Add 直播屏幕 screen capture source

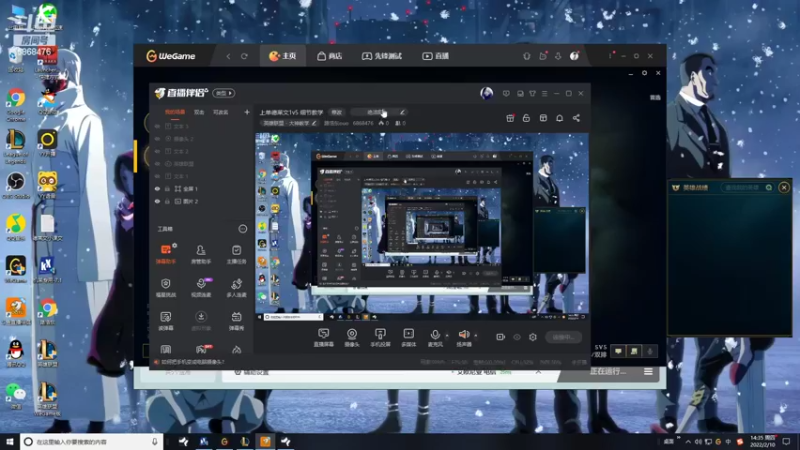(x=323, y=337)
